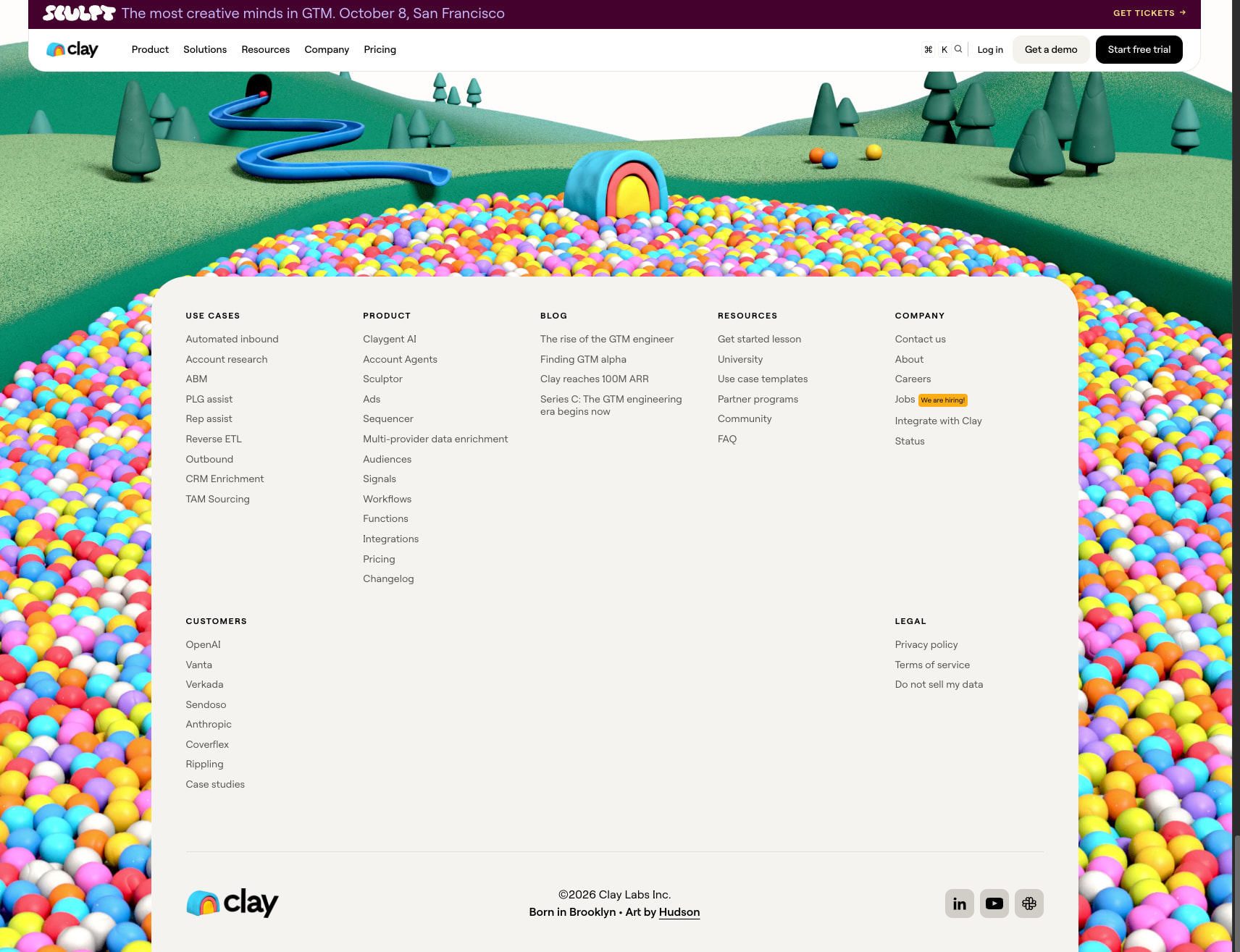Open the Changelog link
This screenshot has width=1240, height=952.
pos(388,578)
